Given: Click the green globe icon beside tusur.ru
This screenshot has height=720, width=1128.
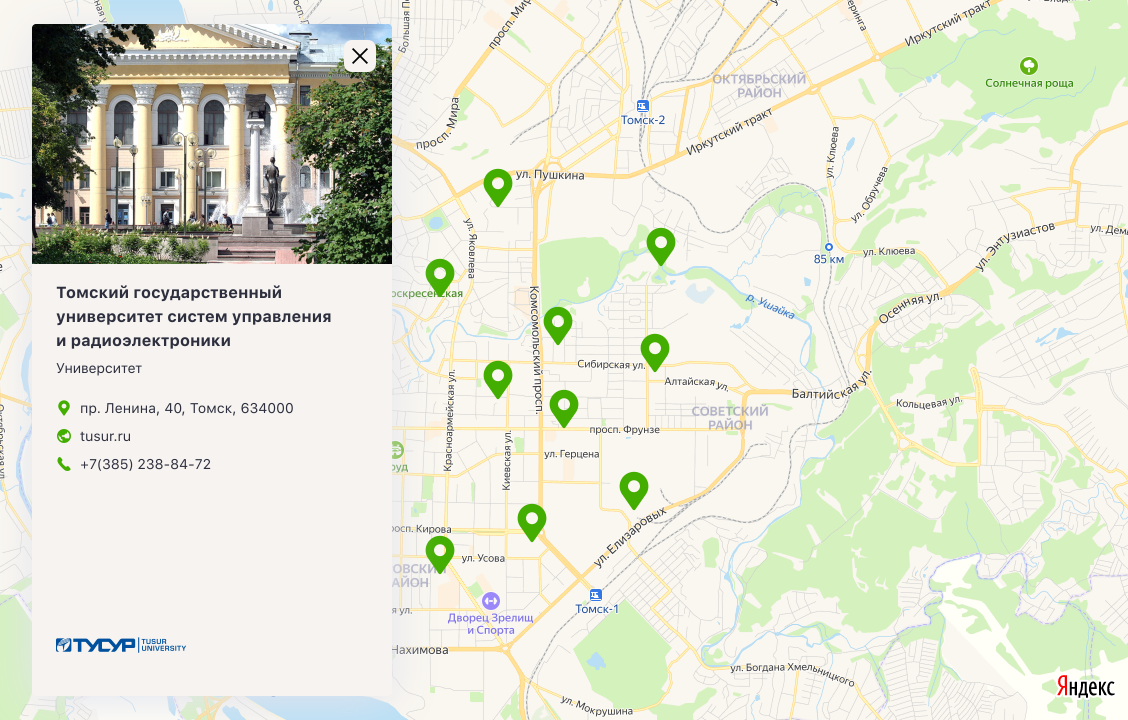Looking at the screenshot, I should click(64, 436).
